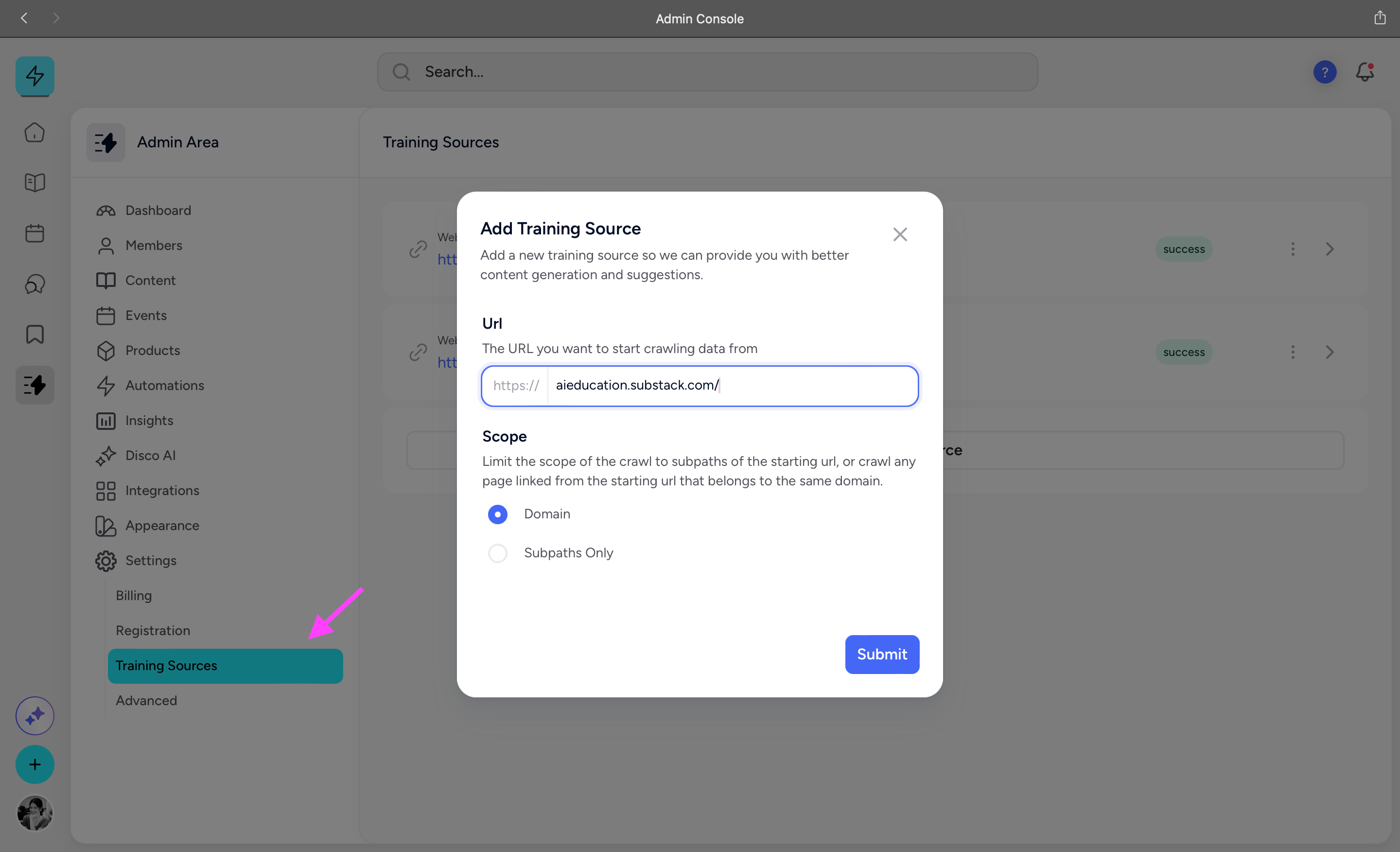1400x852 pixels.
Task: Select the Subpaths Only radio option
Action: coord(498,553)
